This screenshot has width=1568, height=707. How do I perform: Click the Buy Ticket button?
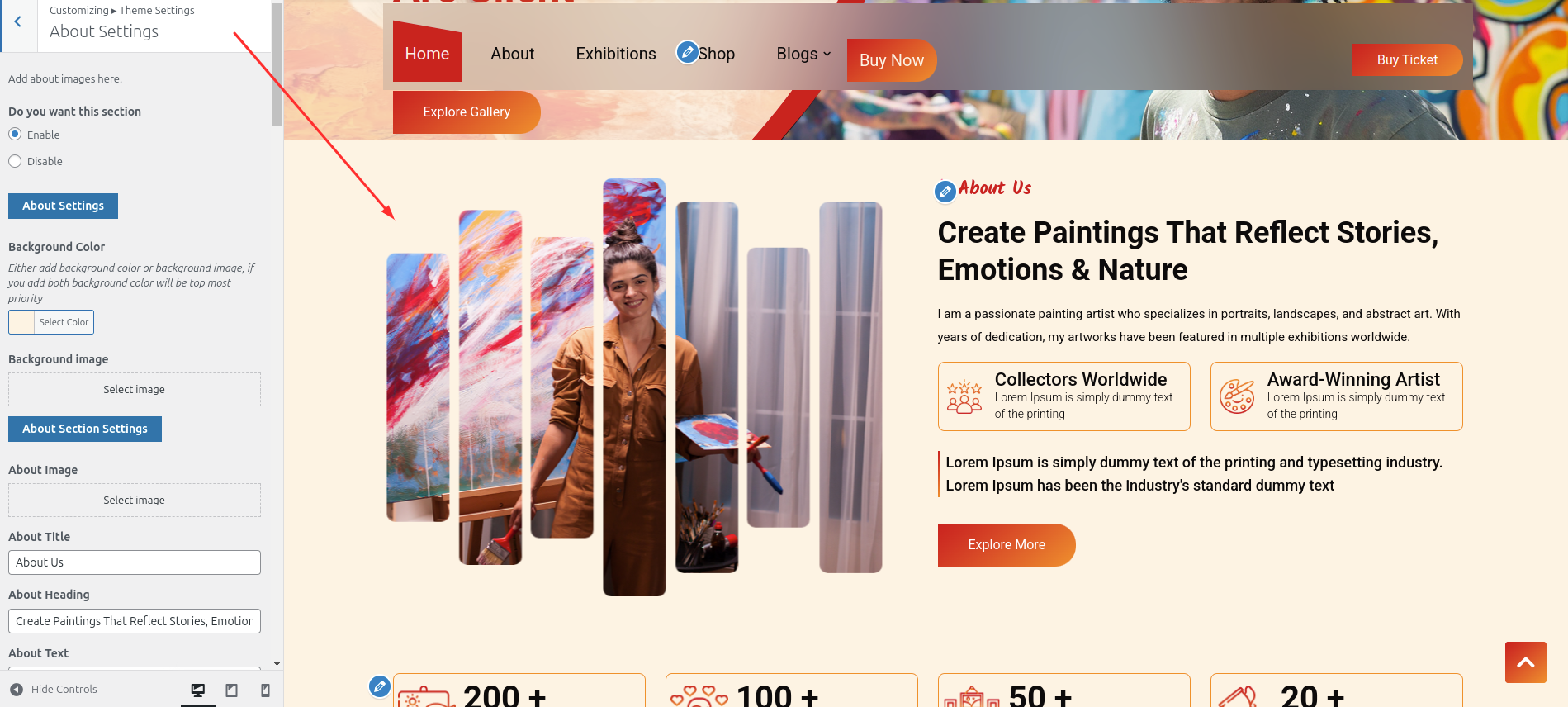[1407, 59]
